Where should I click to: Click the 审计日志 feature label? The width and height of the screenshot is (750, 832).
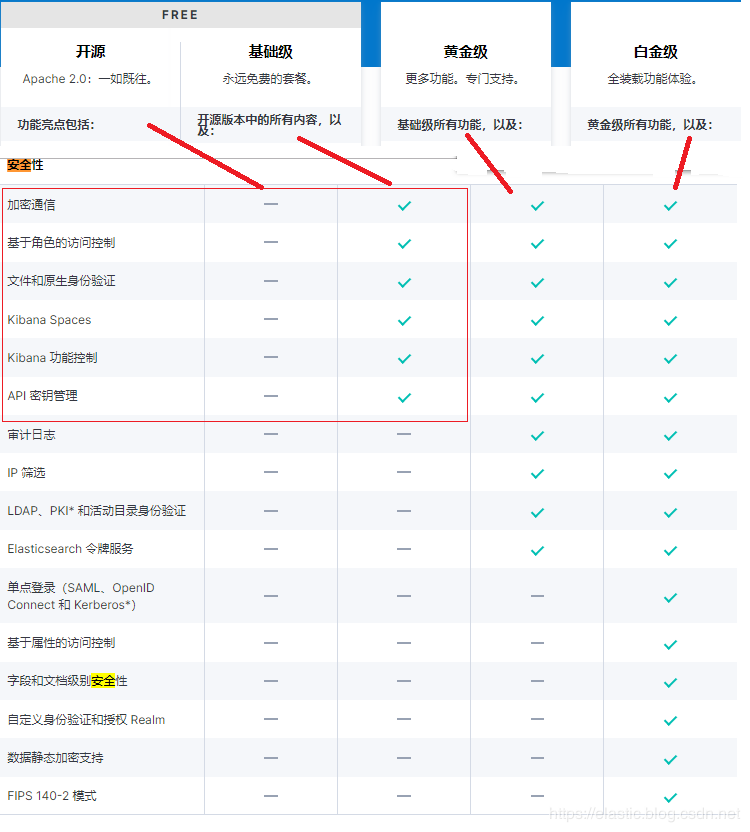click(31, 435)
